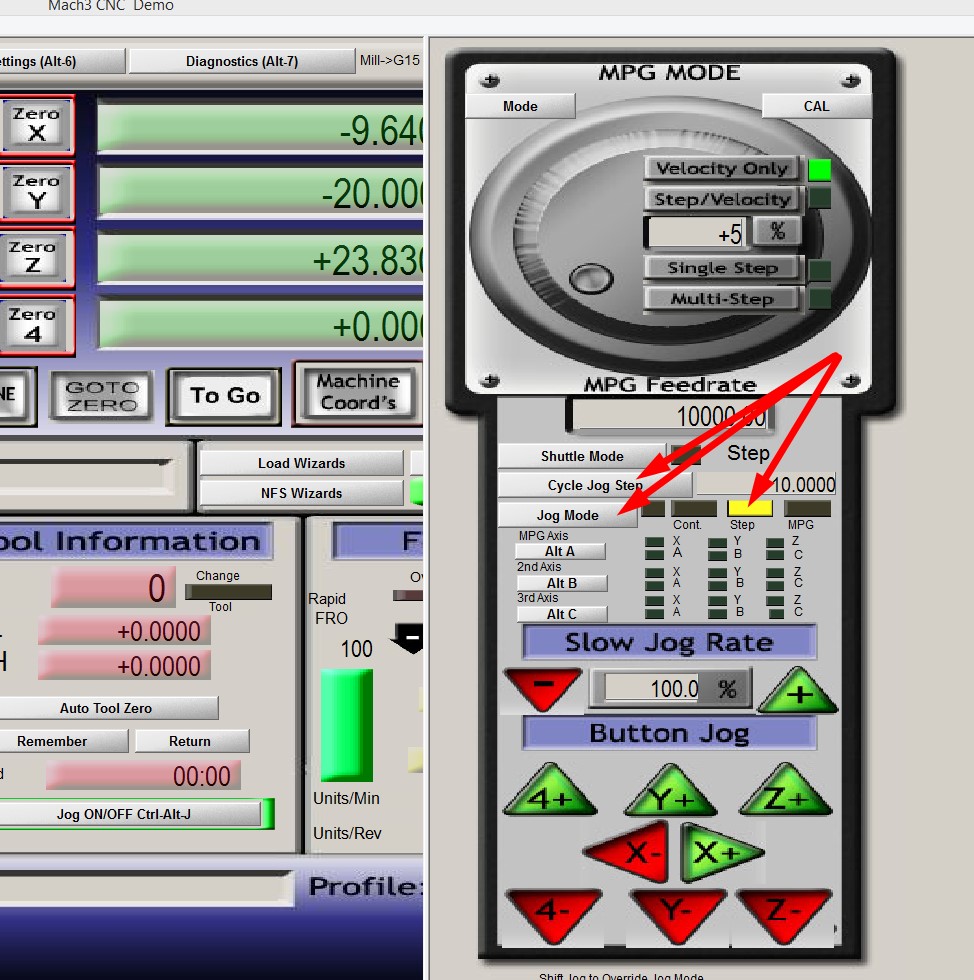The width and height of the screenshot is (974, 980).
Task: Click Cycle Jog Step button
Action: pos(595,486)
